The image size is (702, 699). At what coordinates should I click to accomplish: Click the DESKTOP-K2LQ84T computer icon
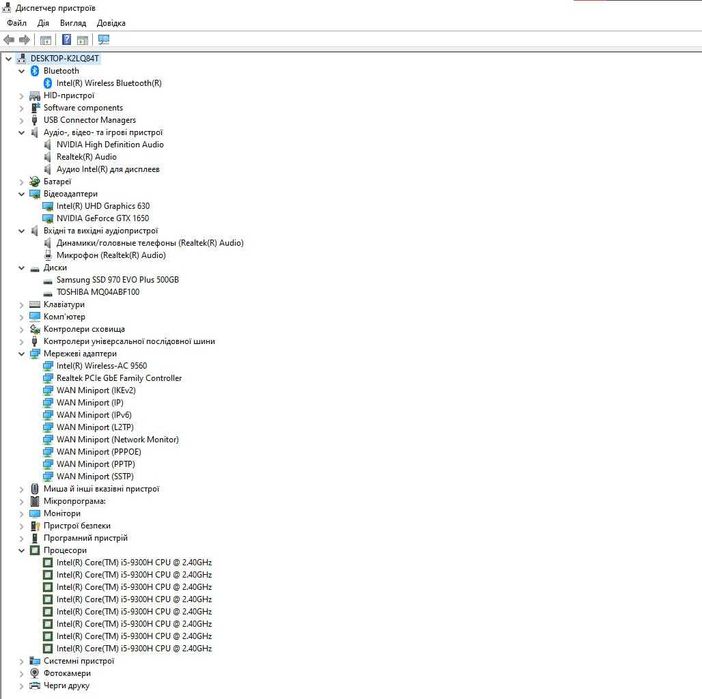pos(21,58)
